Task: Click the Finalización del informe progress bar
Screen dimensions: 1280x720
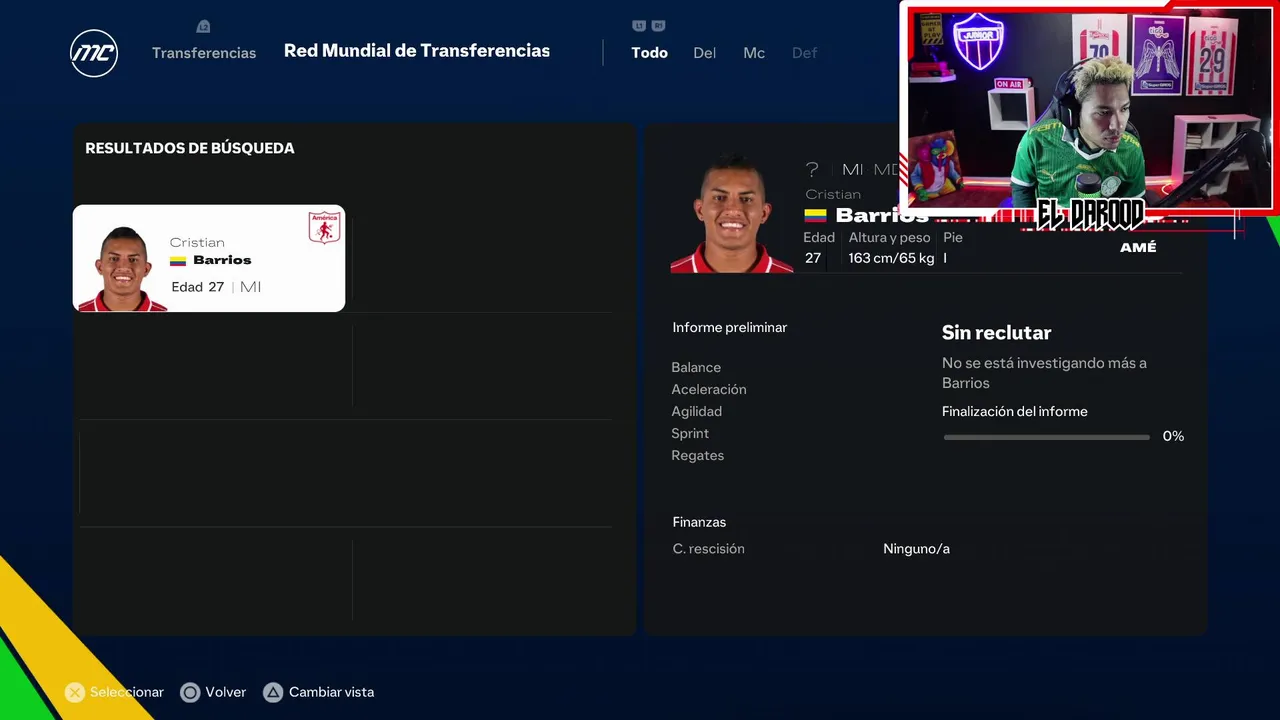Action: tap(1047, 437)
